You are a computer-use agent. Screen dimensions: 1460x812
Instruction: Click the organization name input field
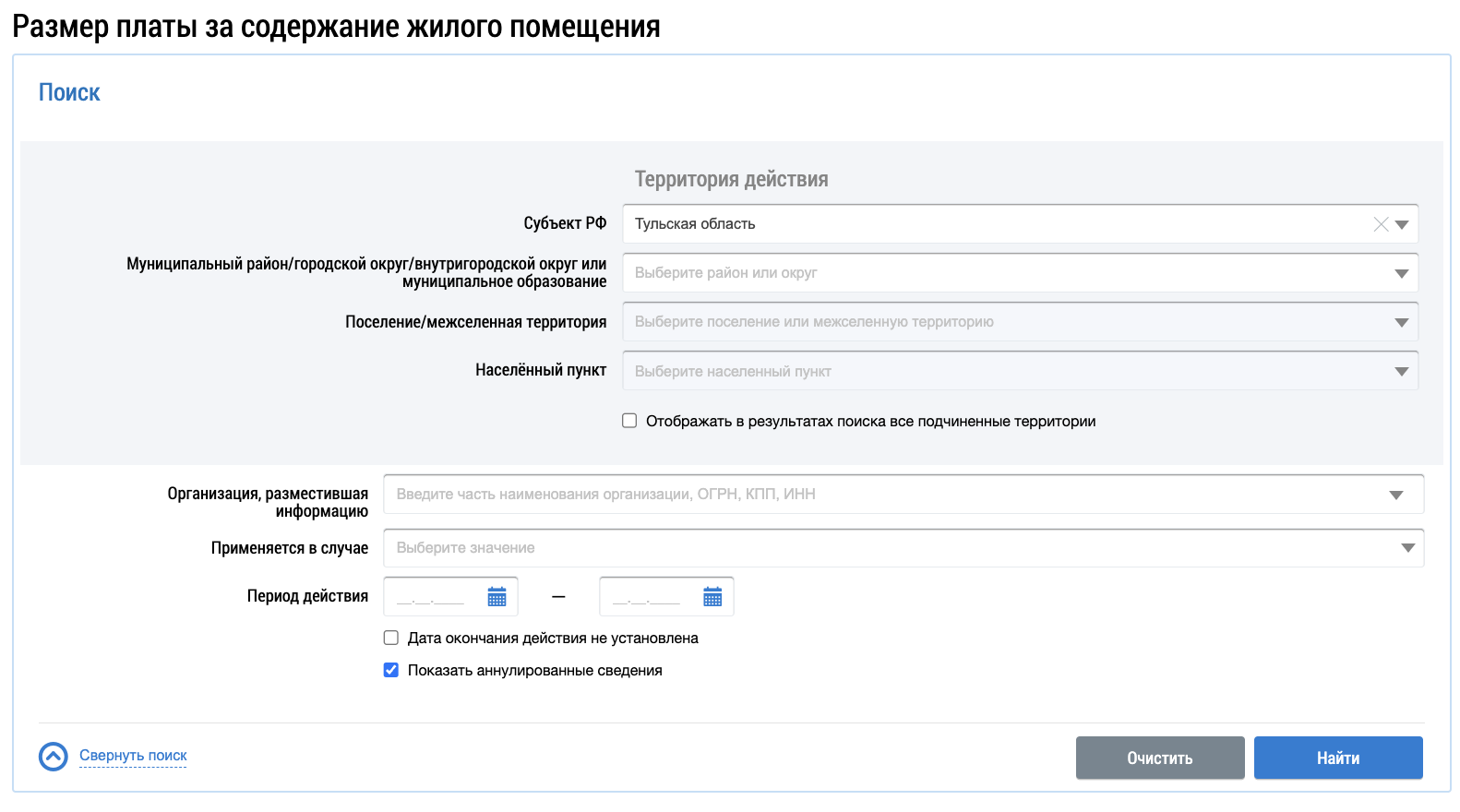[x=886, y=495]
